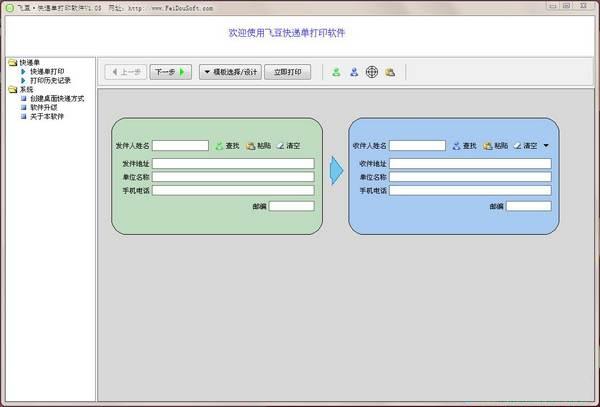
Task: Click the recipient 邮编 field
Action: point(529,206)
